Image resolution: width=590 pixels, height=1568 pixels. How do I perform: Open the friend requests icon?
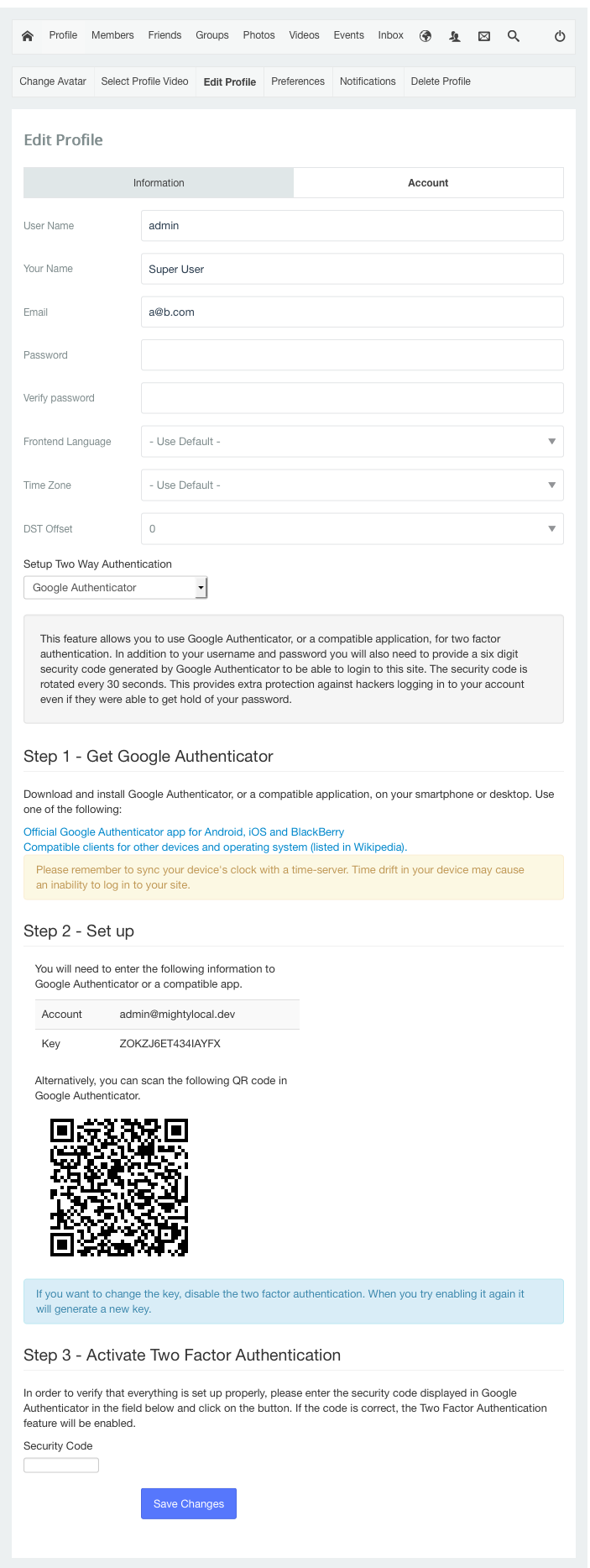[455, 36]
